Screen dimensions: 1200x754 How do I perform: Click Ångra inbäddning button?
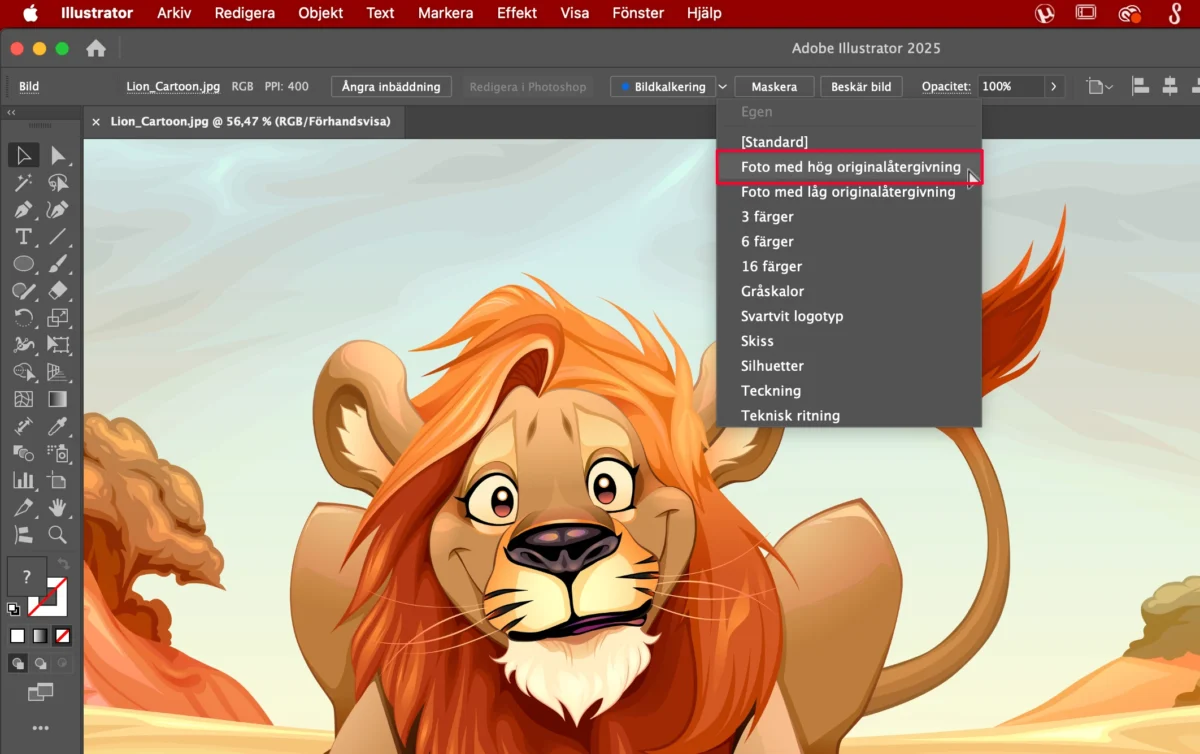pos(391,87)
